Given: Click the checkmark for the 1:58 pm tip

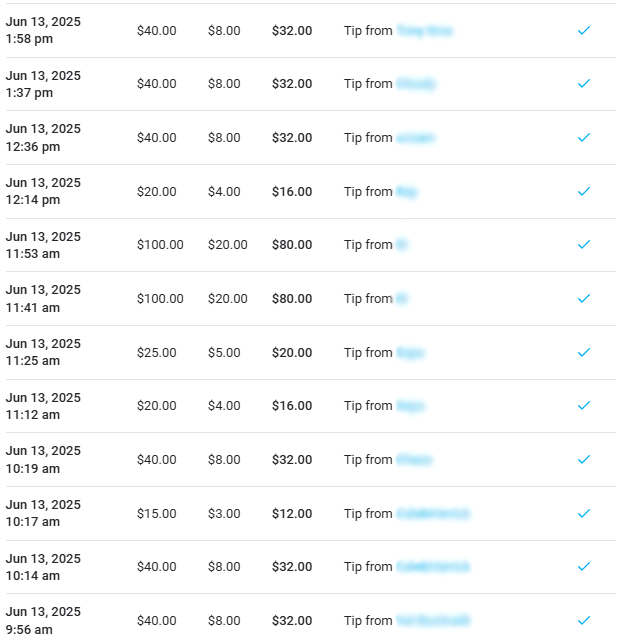Looking at the screenshot, I should [x=584, y=31].
